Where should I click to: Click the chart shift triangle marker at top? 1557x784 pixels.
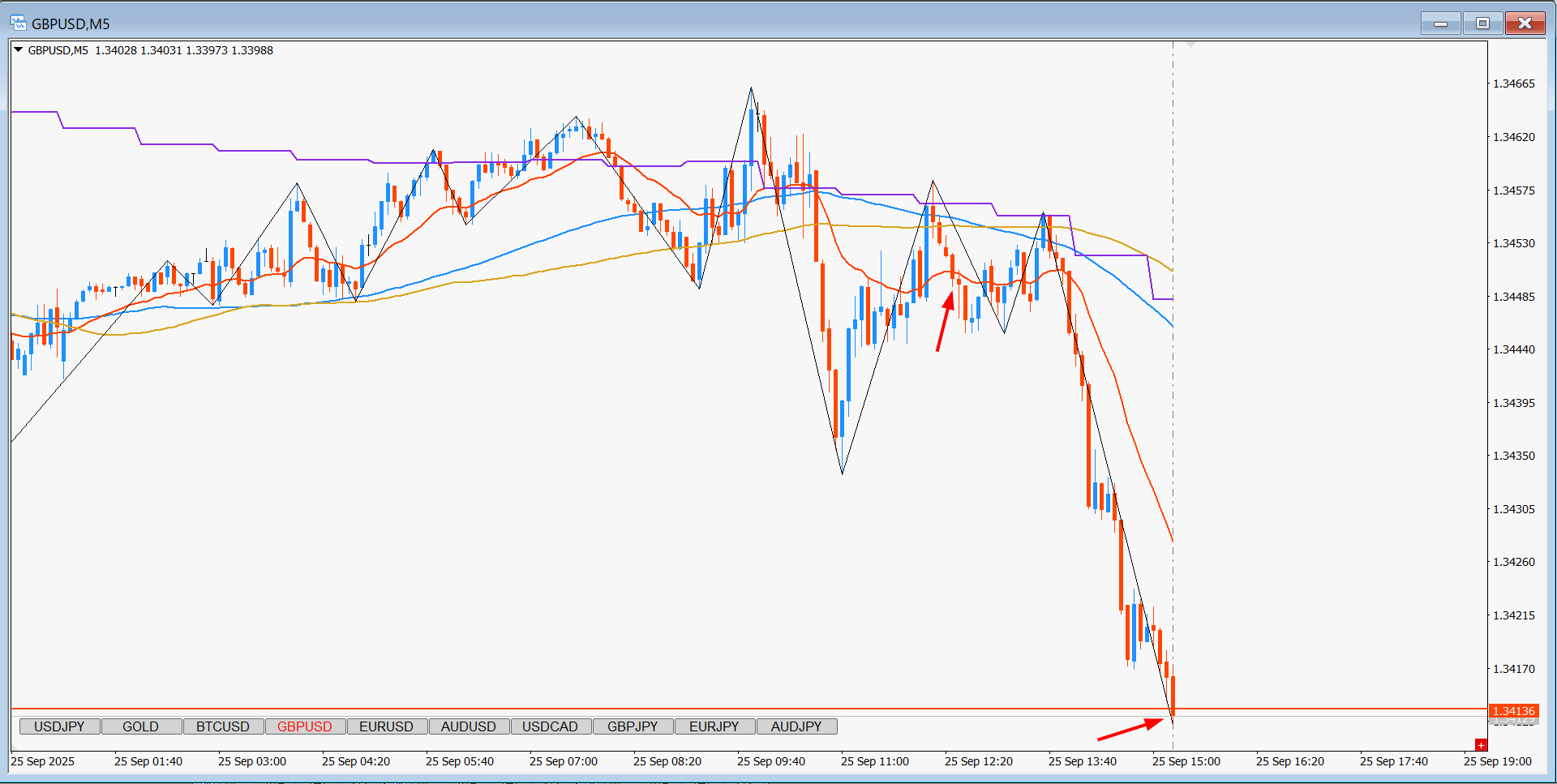pos(1190,44)
